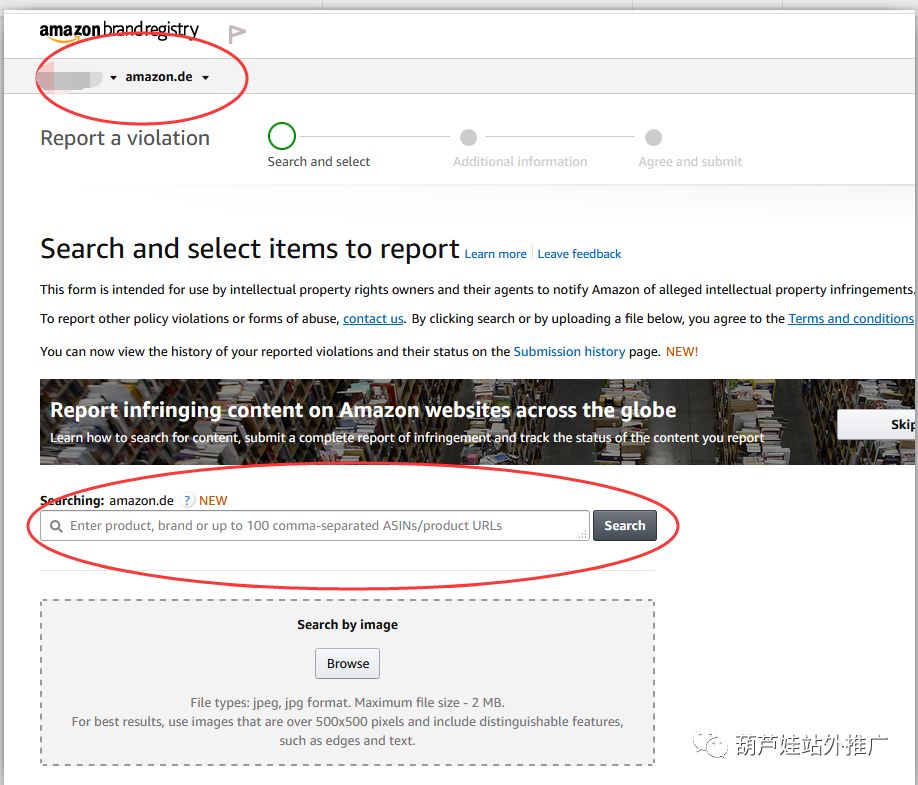The height and width of the screenshot is (785, 918).
Task: Select the Search and select step circle
Action: tap(282, 136)
